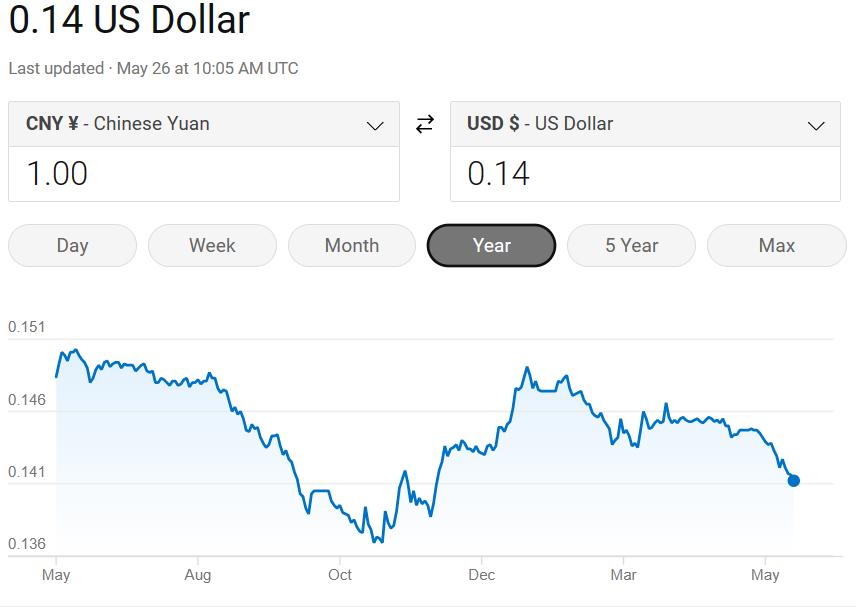Click the Last updated timestamp text
The height and width of the screenshot is (611, 856).
tap(153, 68)
